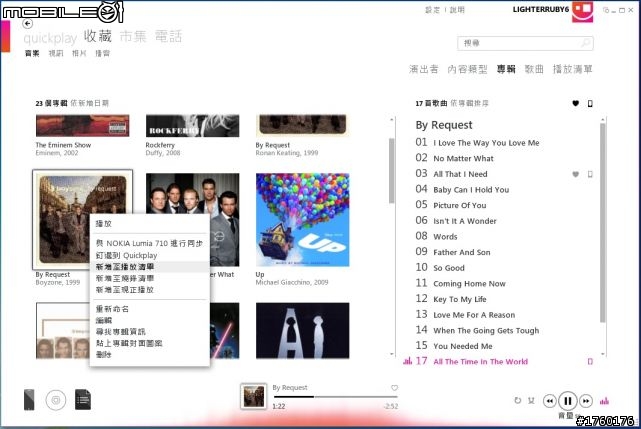
Task: Click the playback progress bar
Action: point(335,397)
